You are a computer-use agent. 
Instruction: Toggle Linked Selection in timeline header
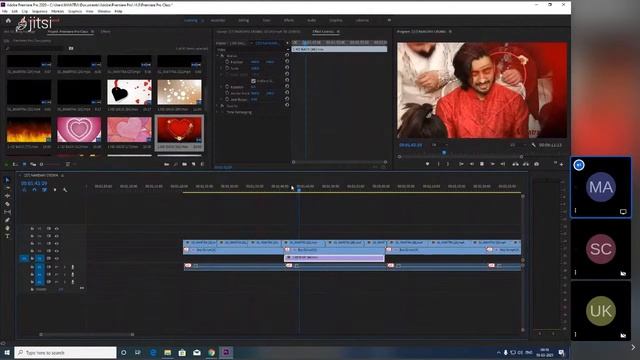coord(44,190)
